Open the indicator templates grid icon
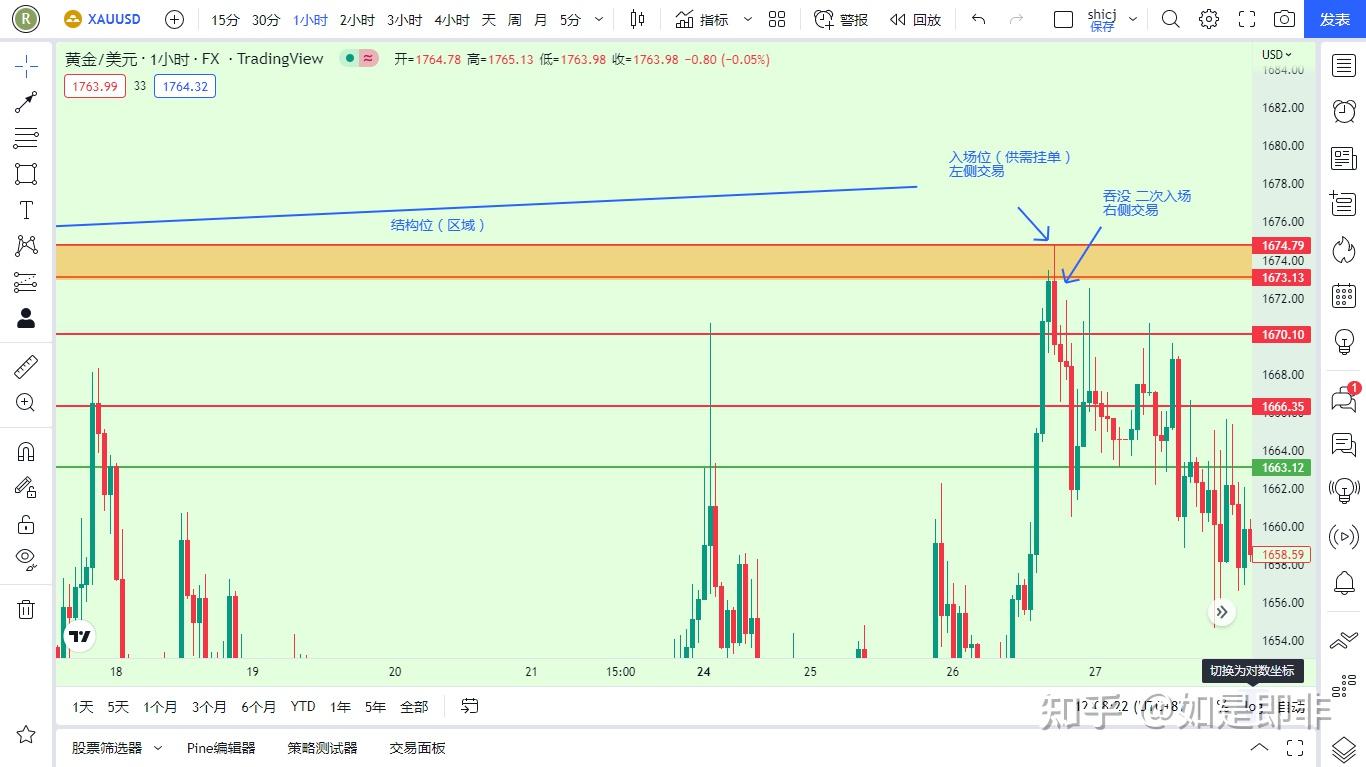1366x767 pixels. 777,19
